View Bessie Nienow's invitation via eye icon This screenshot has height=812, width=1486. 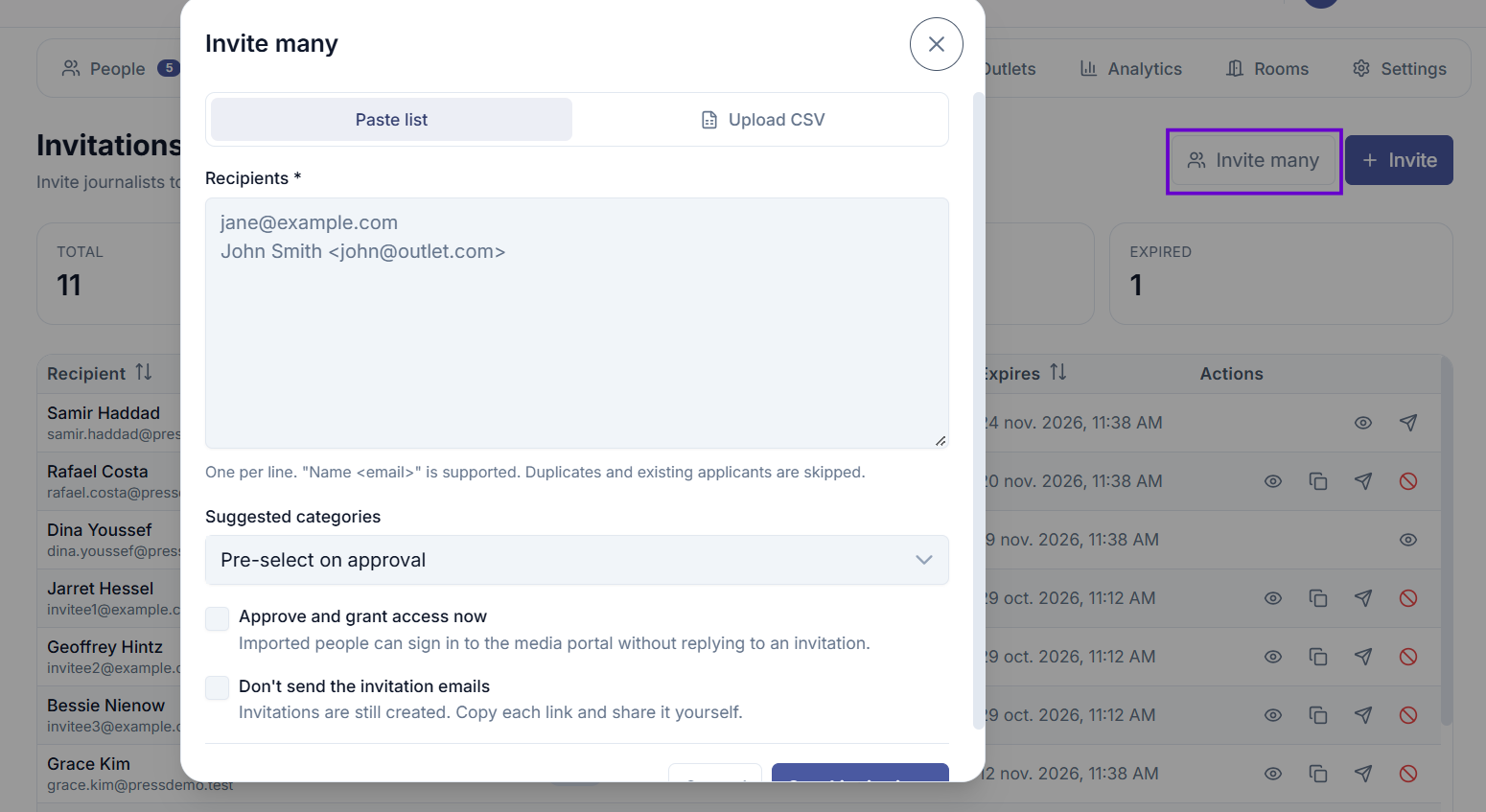pos(1273,715)
